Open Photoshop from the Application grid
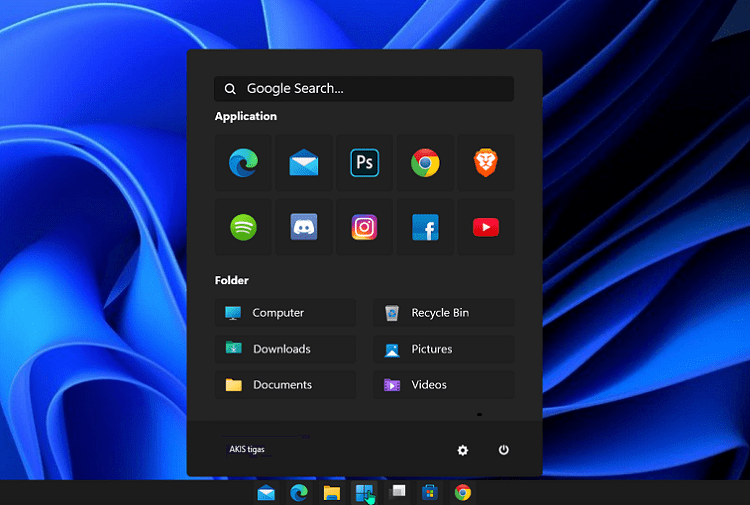The height and width of the screenshot is (505, 750). click(x=364, y=163)
